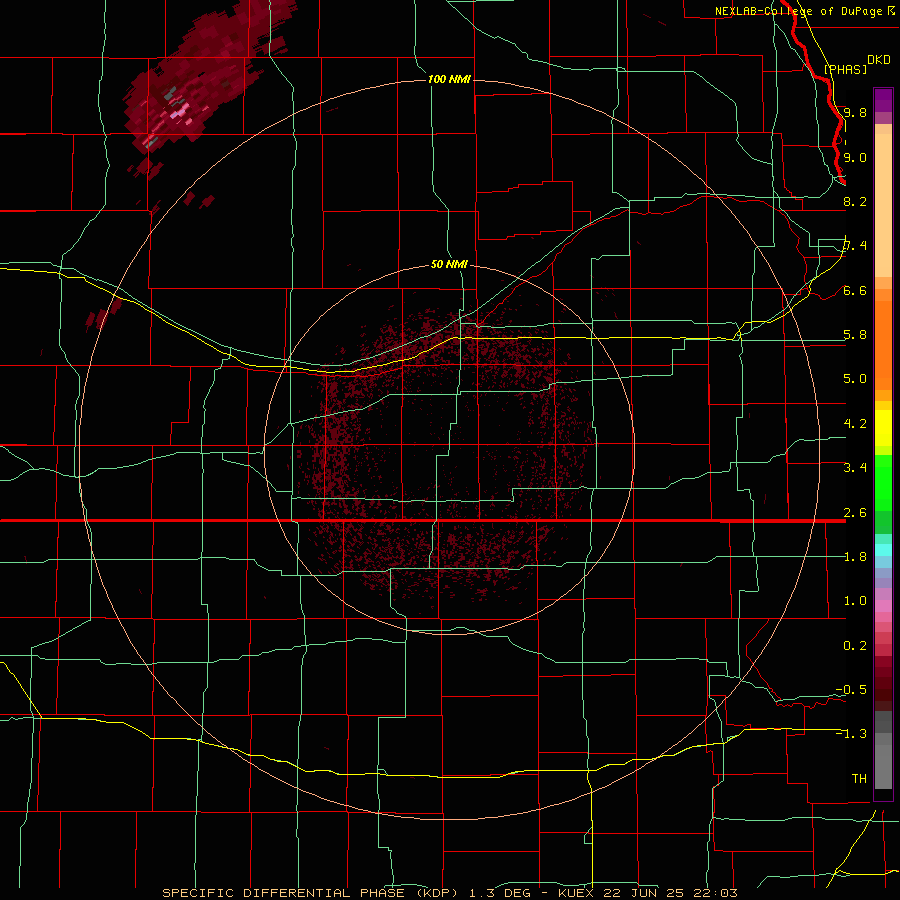Screen dimensions: 900x900
Task: Click the 5.8 value on the scale
Action: [x=855, y=335]
